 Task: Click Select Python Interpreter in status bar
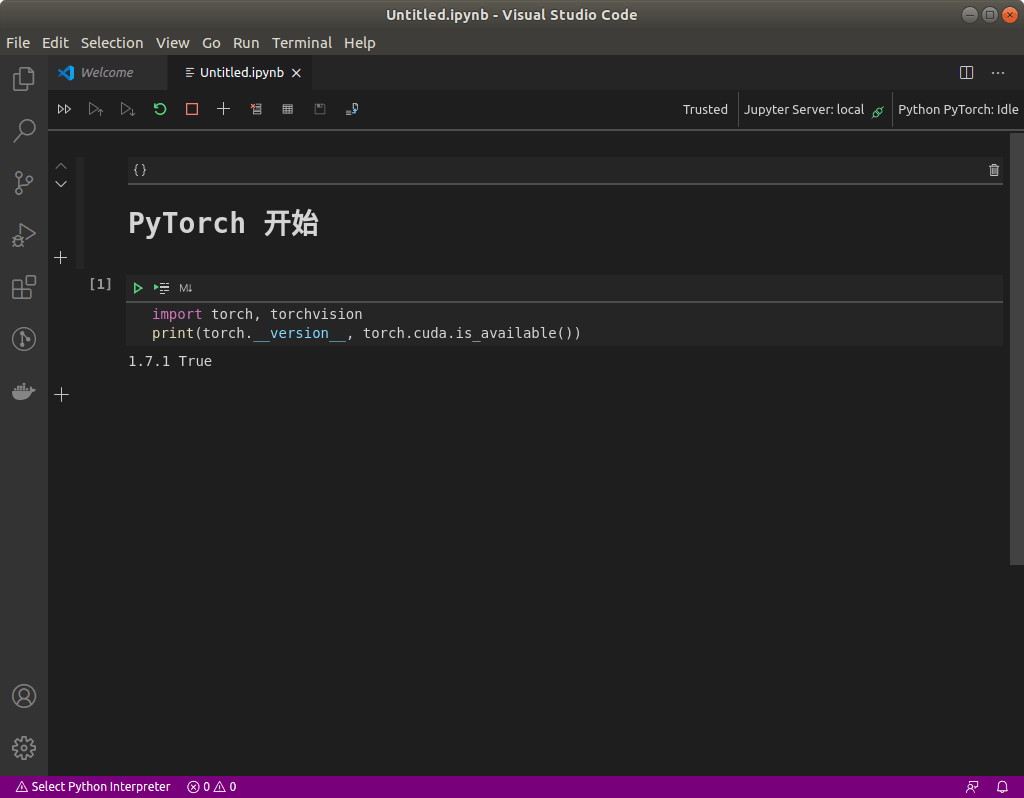tap(93, 787)
